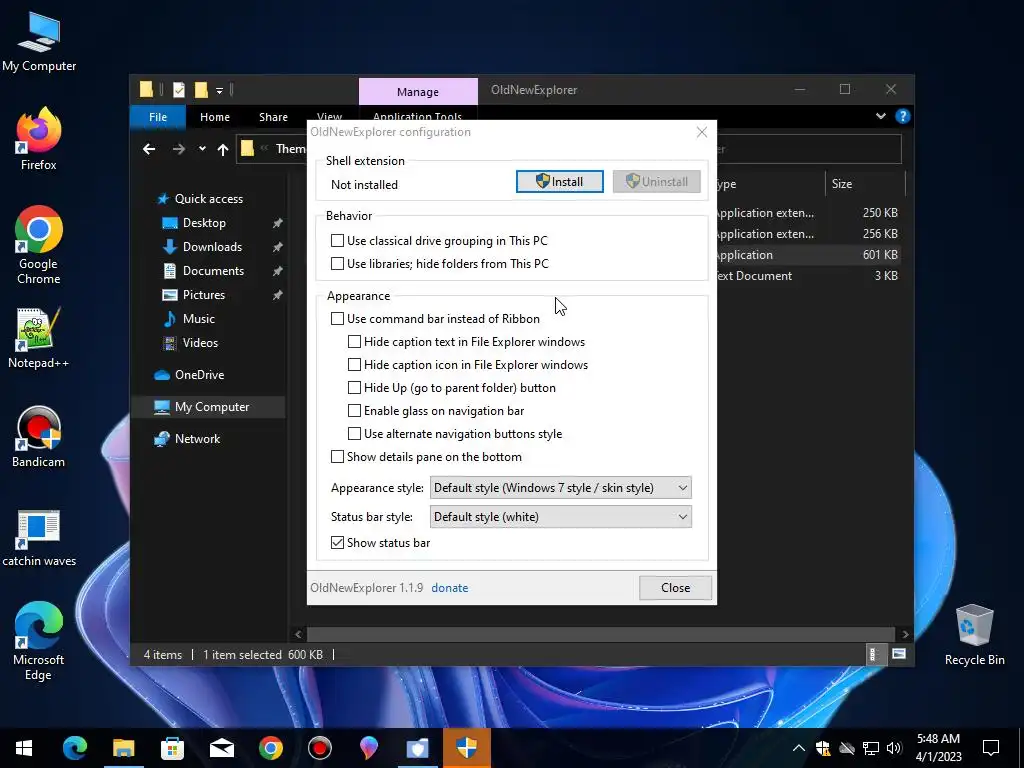Check Use libraries; hide folders option
Screen dimensions: 1024x768
tap(337, 263)
